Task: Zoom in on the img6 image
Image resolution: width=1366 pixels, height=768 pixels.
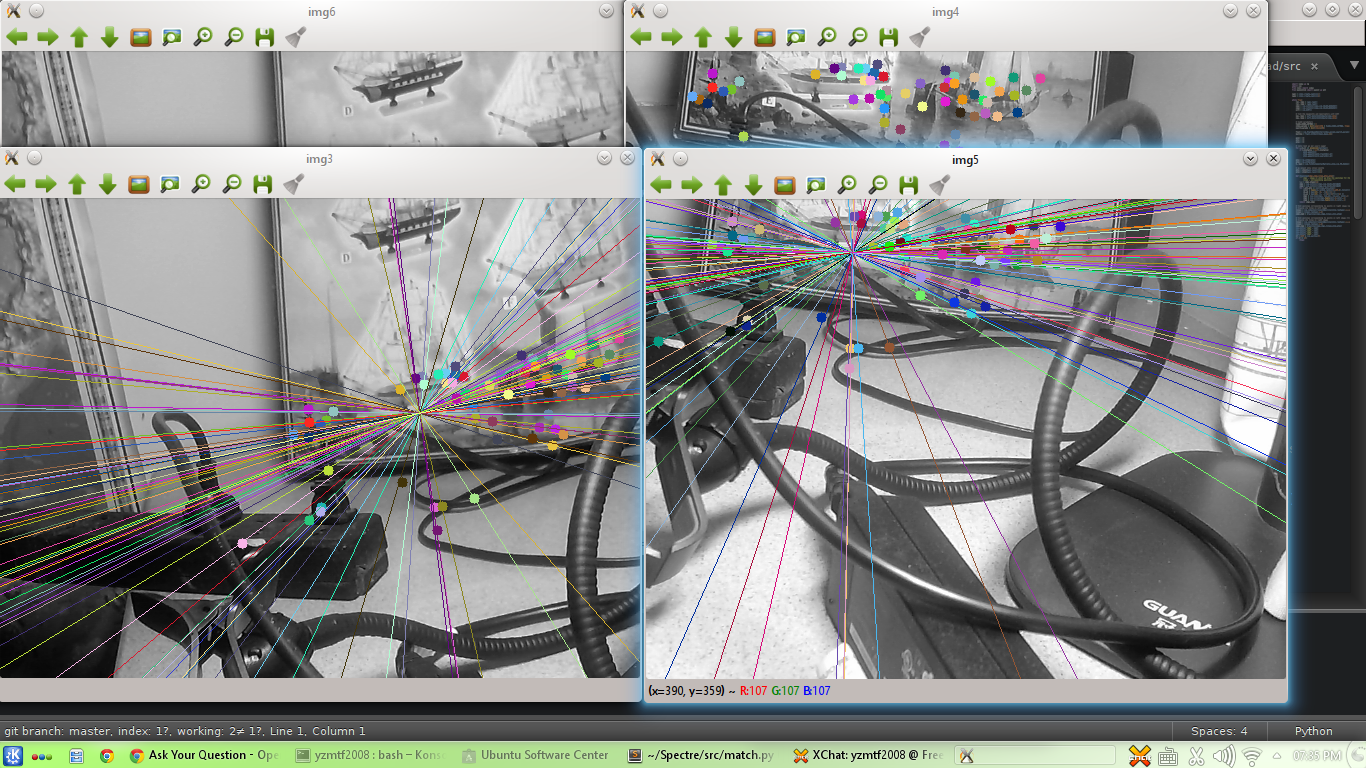Action: 203,37
